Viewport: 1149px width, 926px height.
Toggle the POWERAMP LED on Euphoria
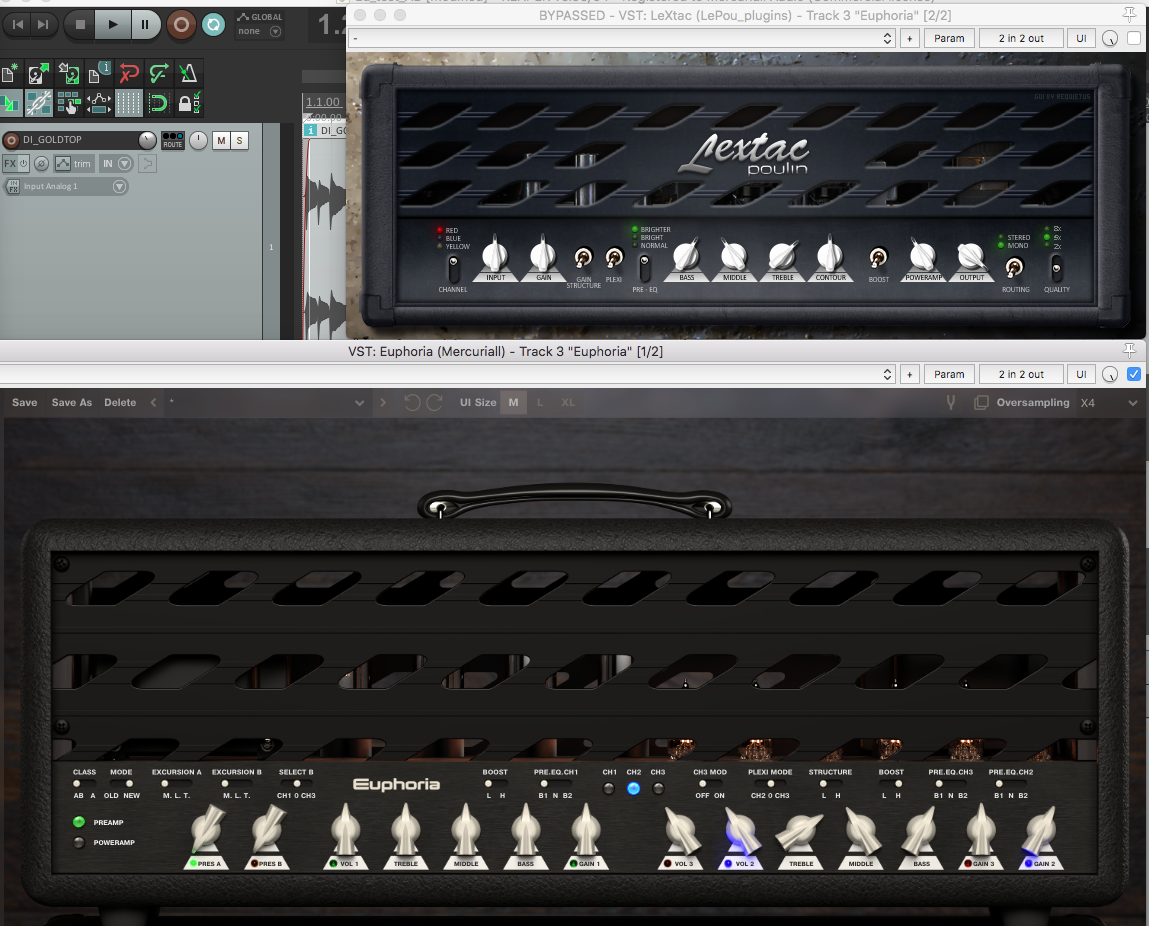pos(79,842)
